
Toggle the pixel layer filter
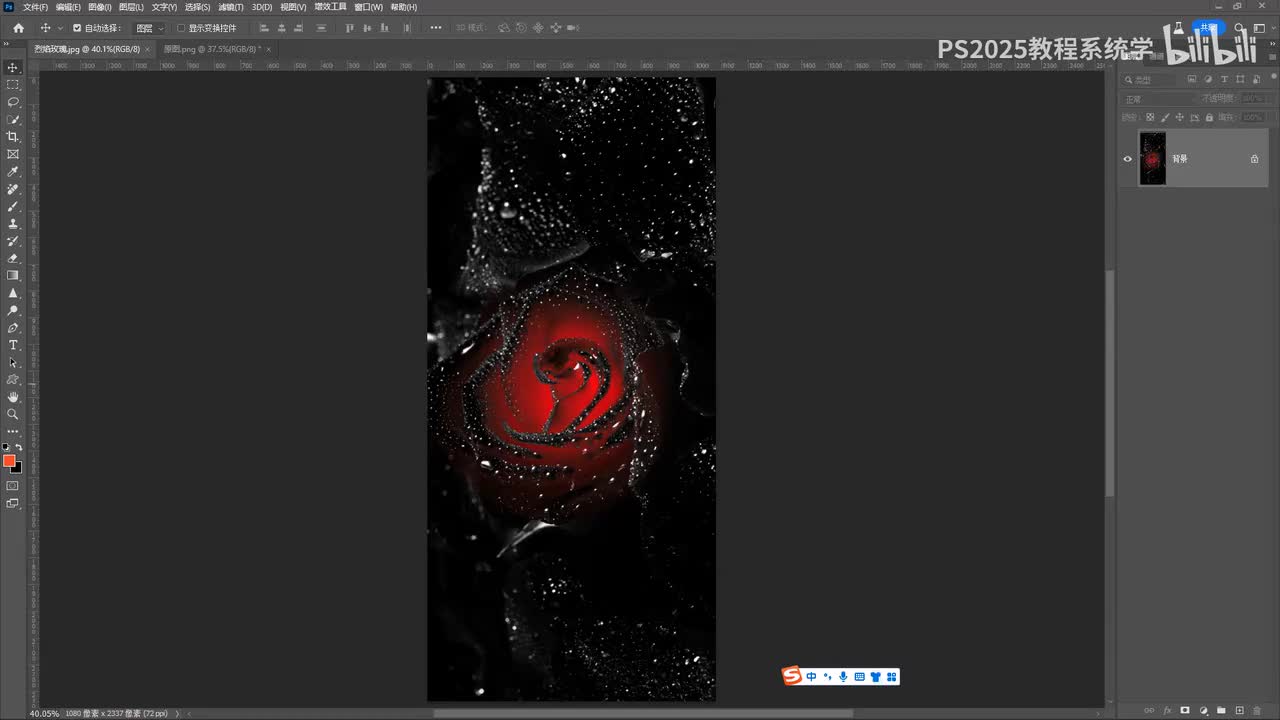(1192, 79)
